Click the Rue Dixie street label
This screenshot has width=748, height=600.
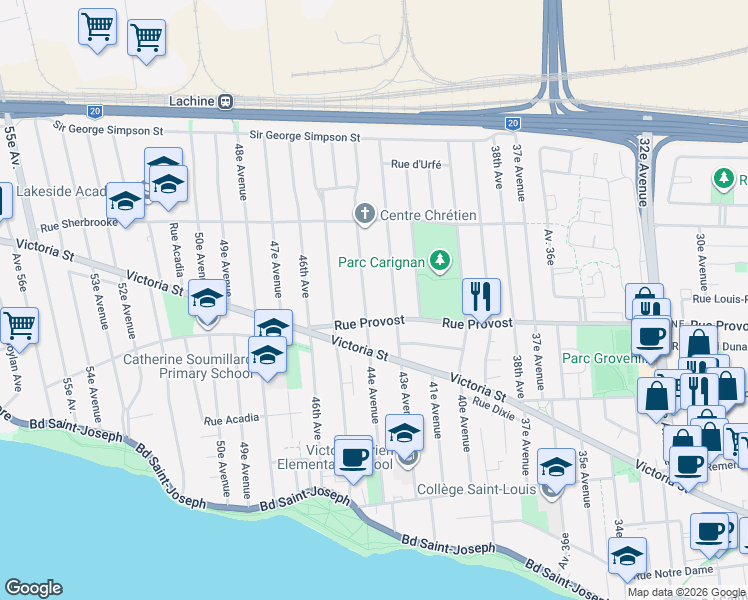493,409
